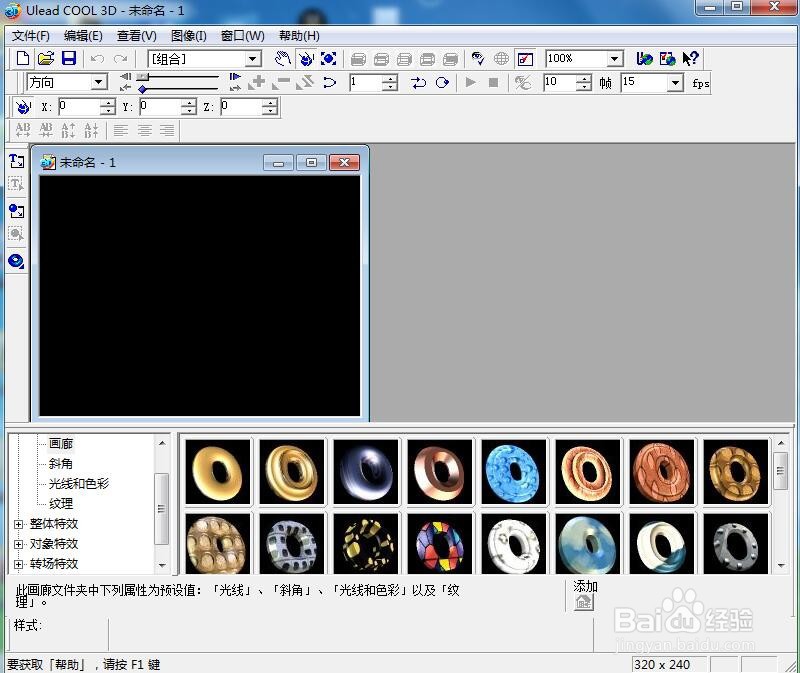
Task: Click the Insert Text tool in sidebar
Action: click(x=16, y=161)
